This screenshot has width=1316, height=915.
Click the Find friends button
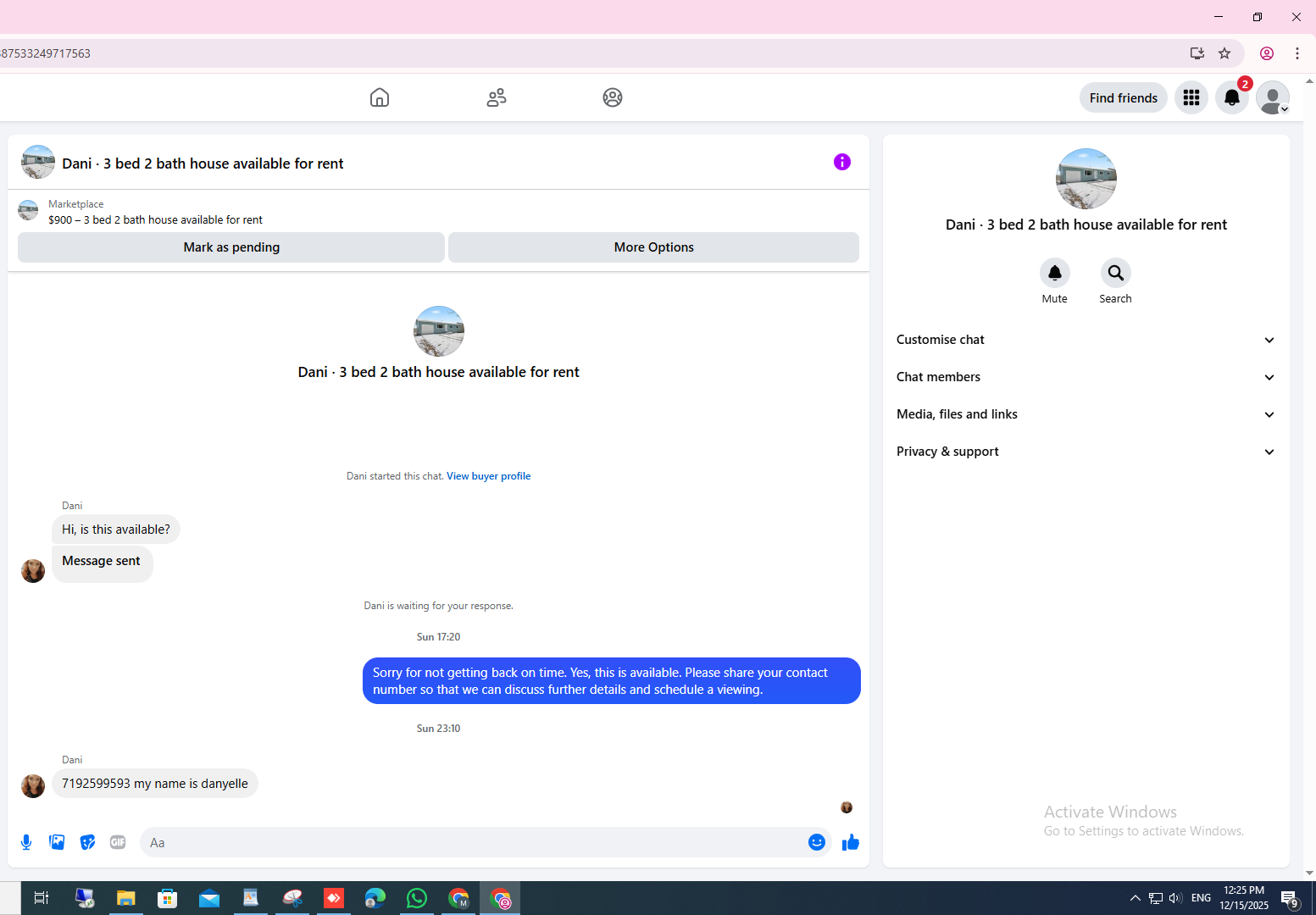[x=1124, y=97]
